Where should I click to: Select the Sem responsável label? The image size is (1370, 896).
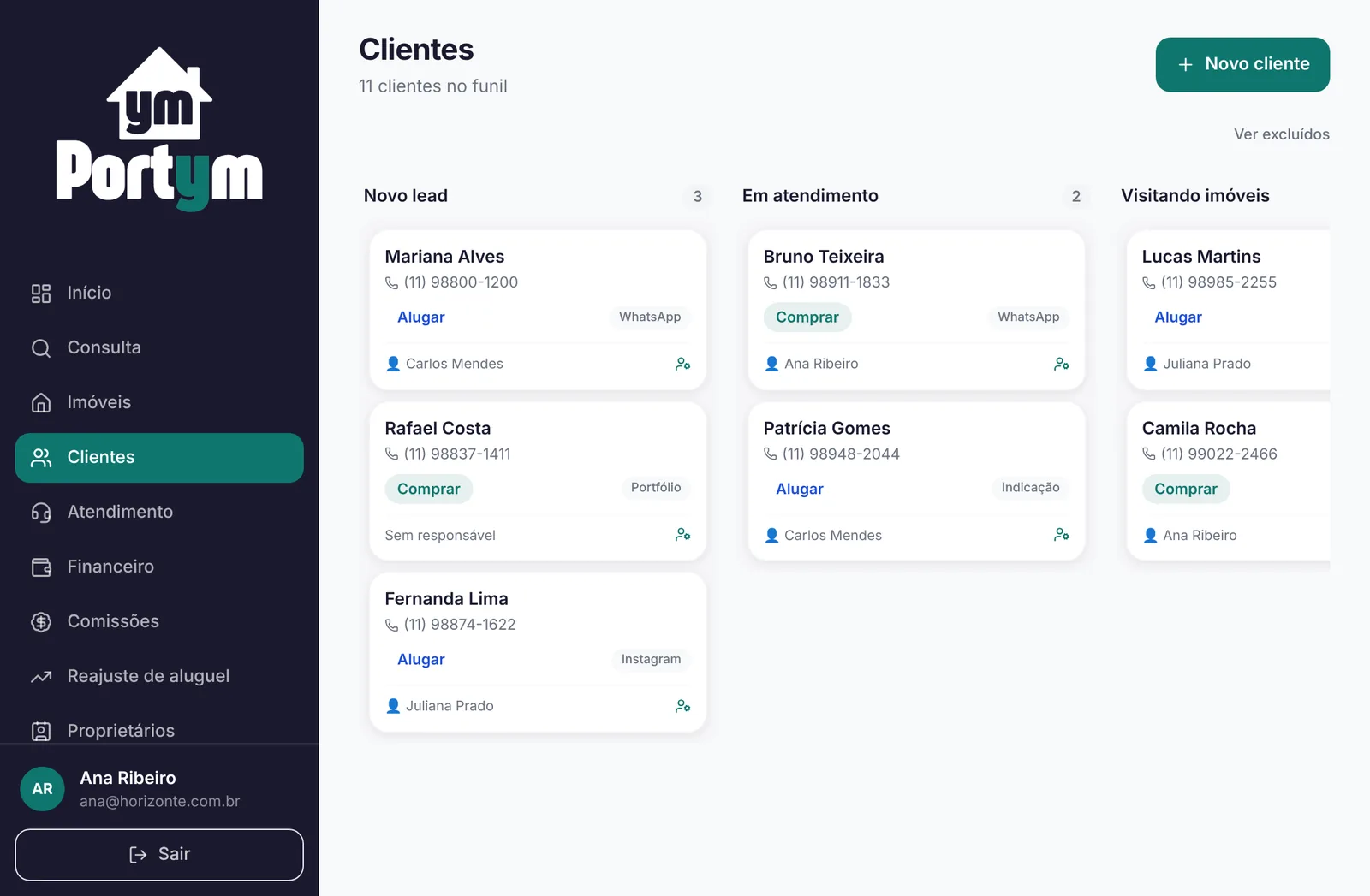click(x=440, y=536)
